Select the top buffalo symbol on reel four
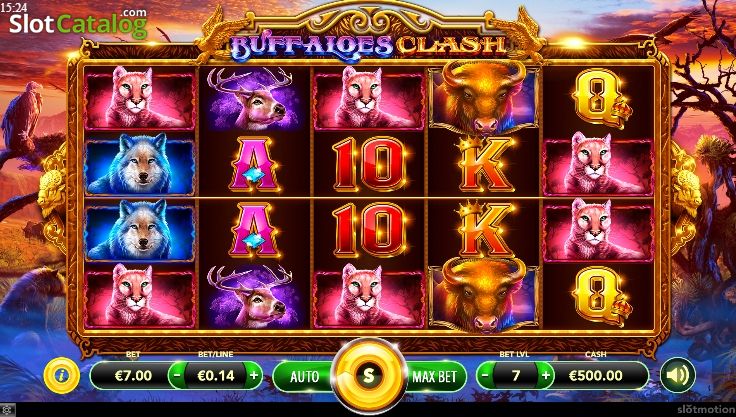Screen dimensions: 736x417 pyautogui.click(x=484, y=97)
